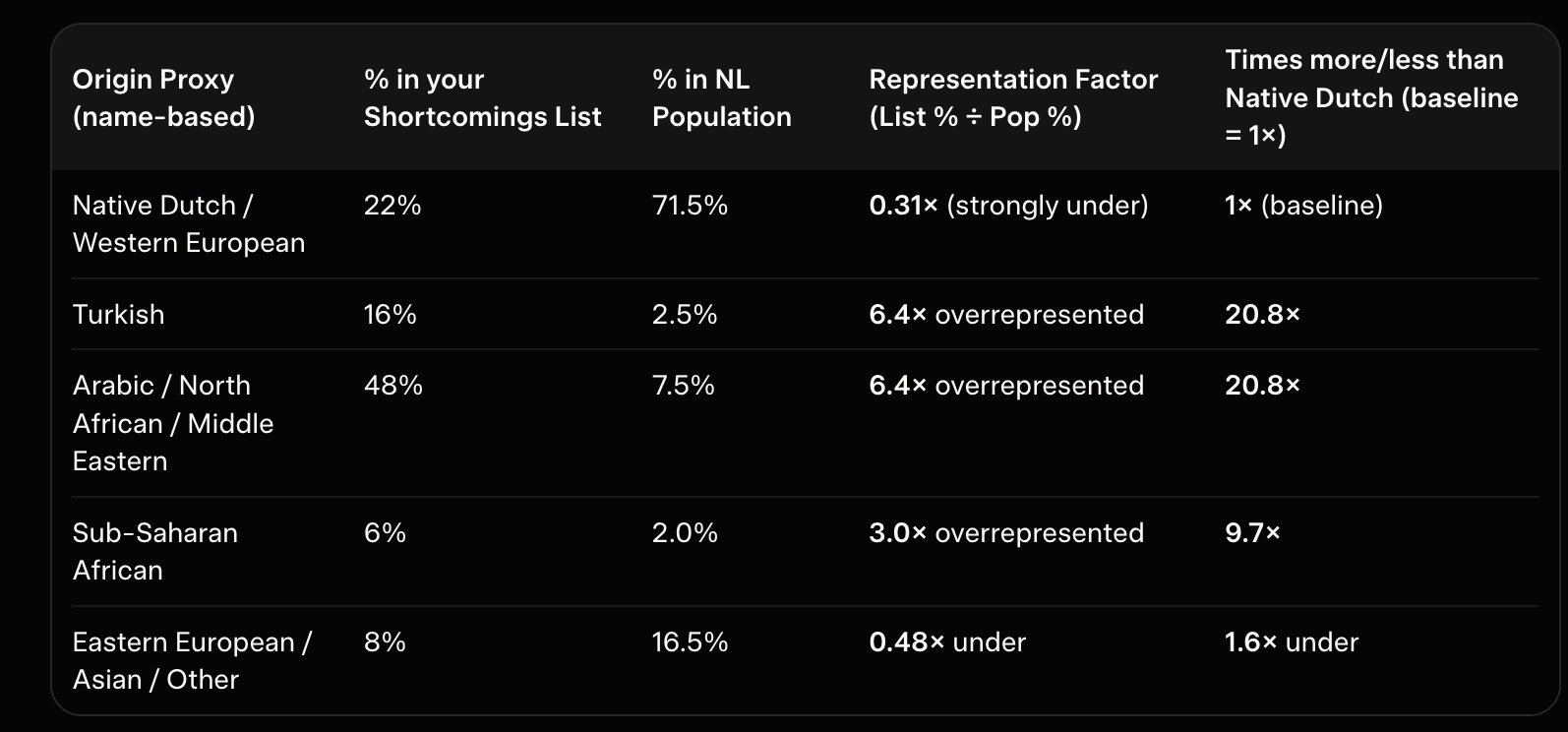Click the "Eastern European / Asian / Other" cell
The width and height of the screenshot is (1568, 732).
(x=192, y=661)
